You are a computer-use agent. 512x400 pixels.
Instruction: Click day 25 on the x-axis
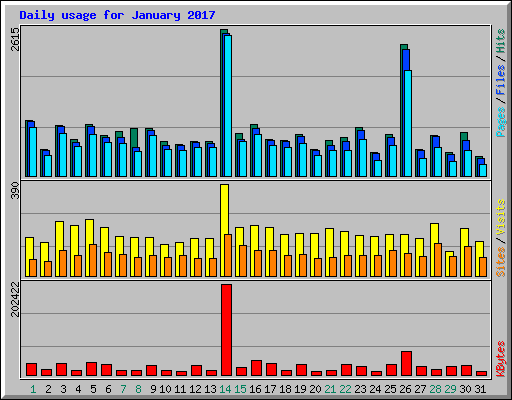390,389
